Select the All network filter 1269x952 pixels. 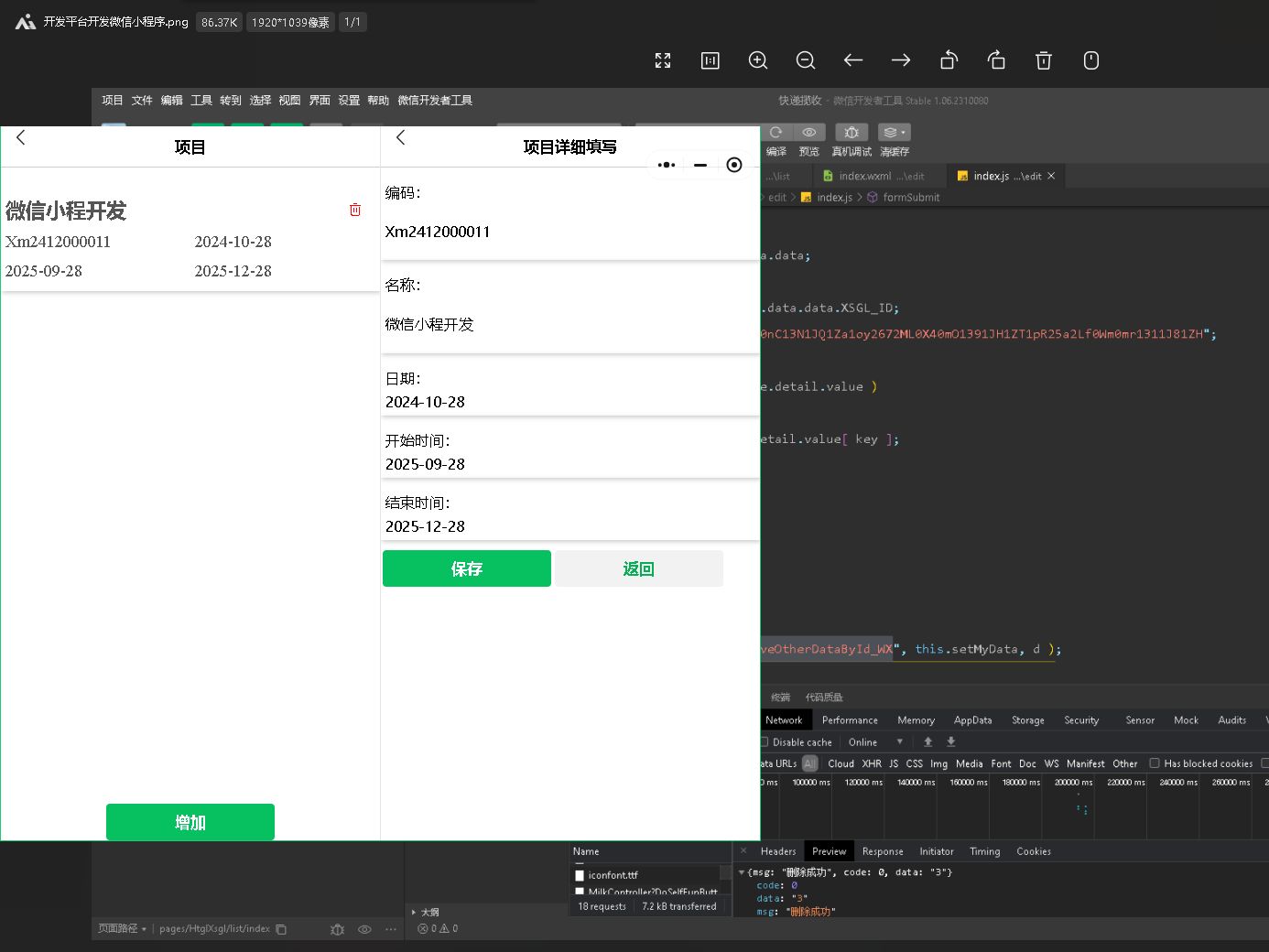[810, 763]
